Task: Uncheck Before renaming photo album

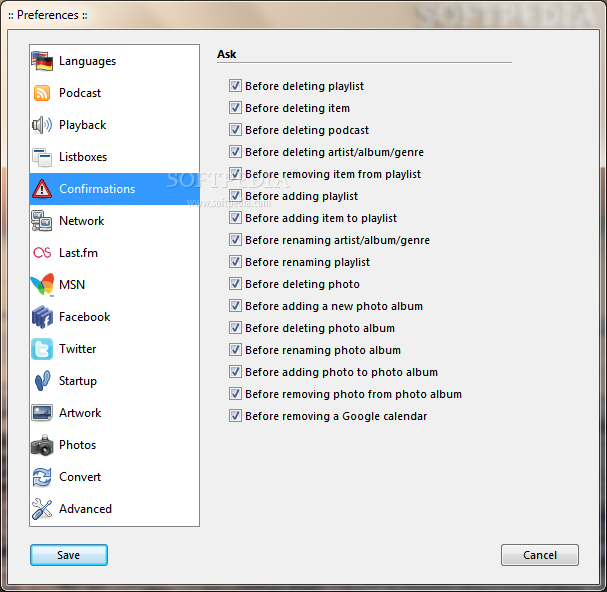Action: click(x=235, y=350)
